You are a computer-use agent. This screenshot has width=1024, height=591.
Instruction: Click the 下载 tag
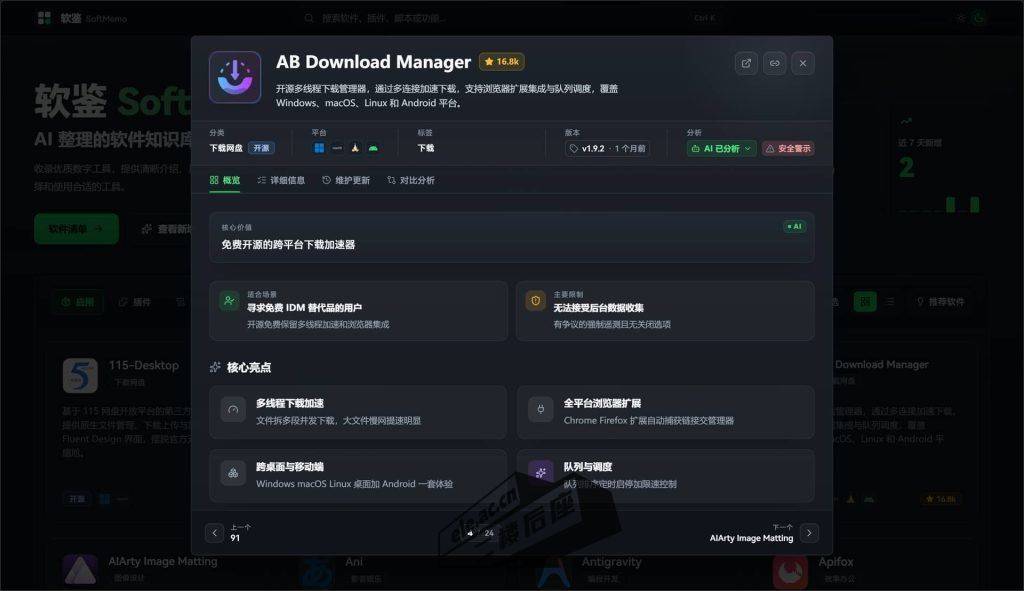pyautogui.click(x=426, y=148)
